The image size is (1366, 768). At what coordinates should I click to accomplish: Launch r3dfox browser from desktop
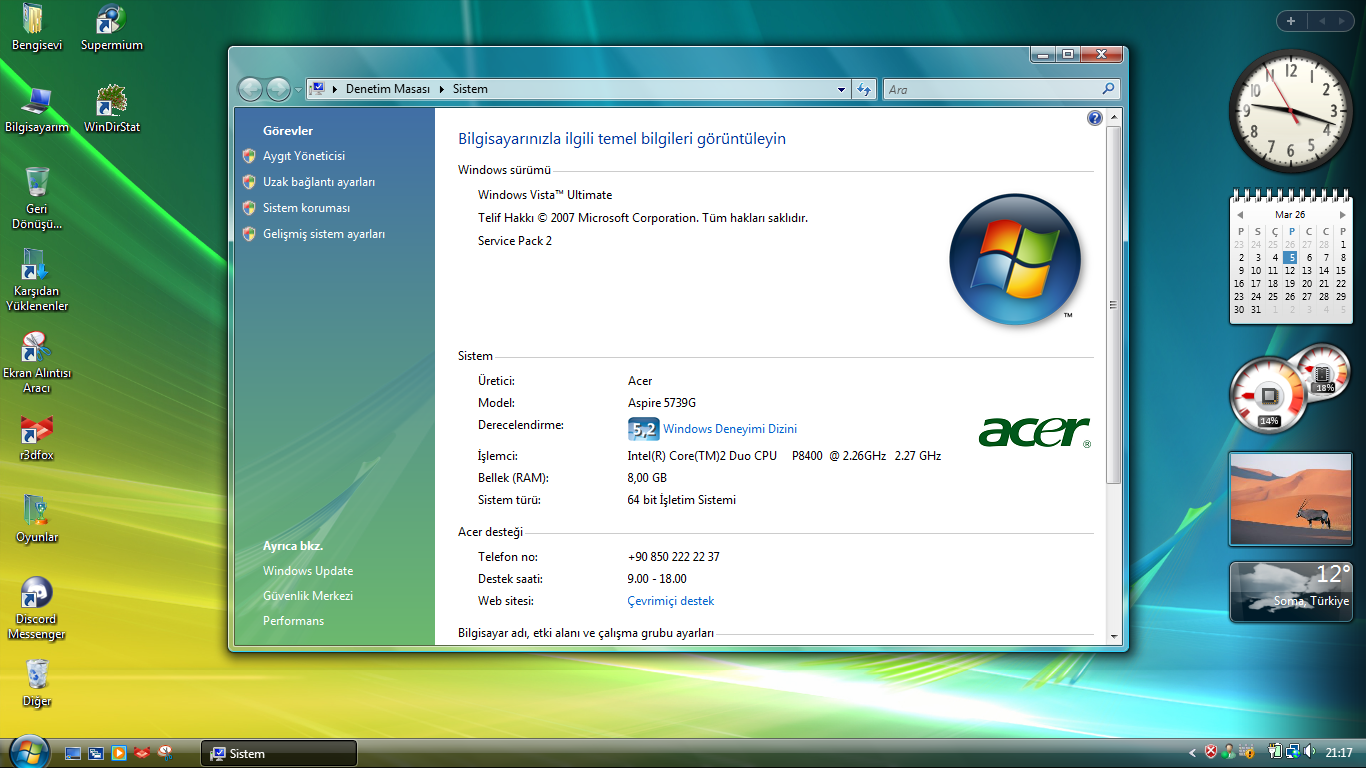(x=37, y=438)
